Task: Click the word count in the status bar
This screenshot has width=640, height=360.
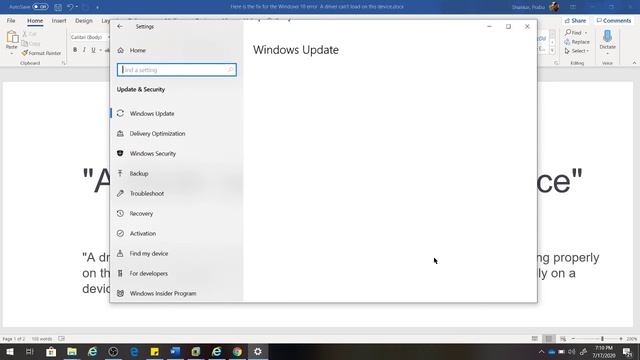Action: pos(42,339)
